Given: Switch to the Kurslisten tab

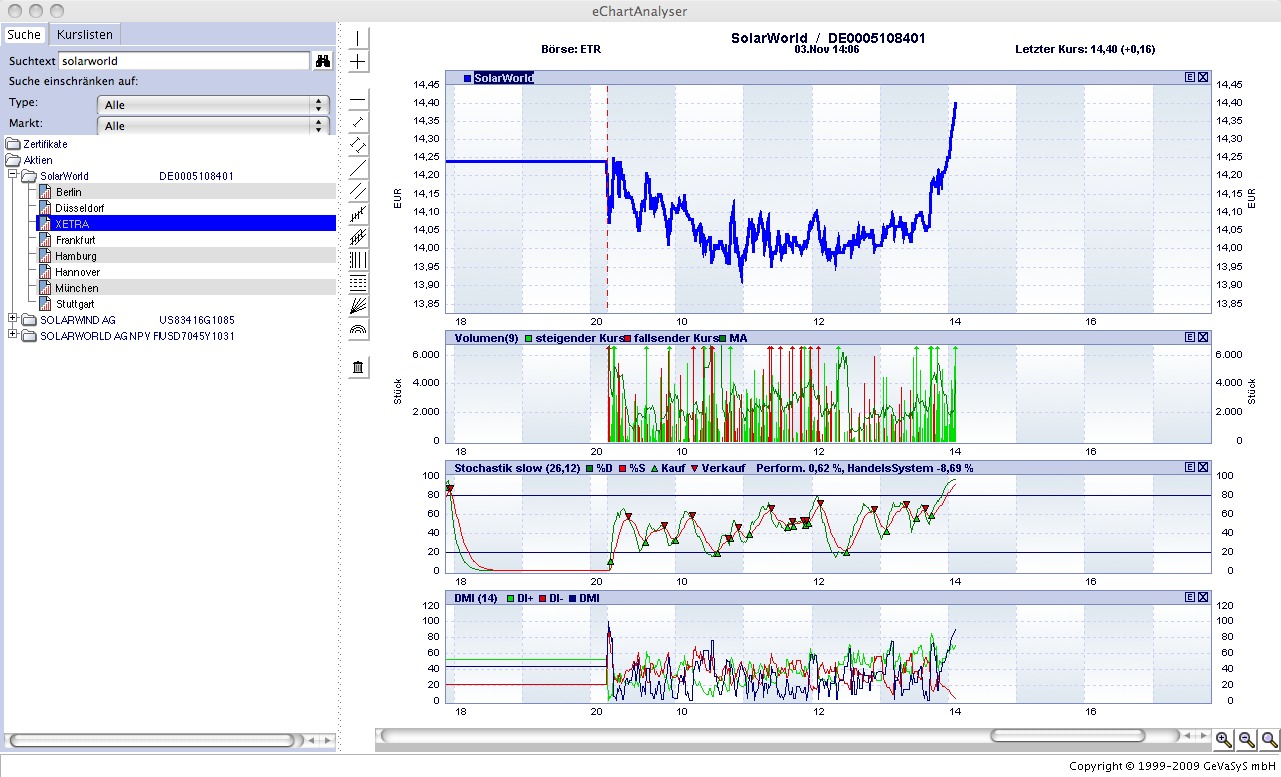Looking at the screenshot, I should click(x=84, y=34).
